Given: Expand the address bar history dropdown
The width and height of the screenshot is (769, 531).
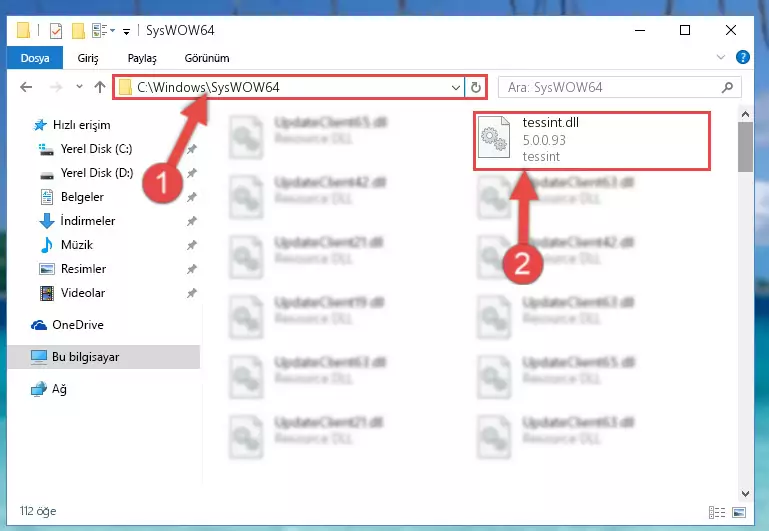Looking at the screenshot, I should [455, 88].
